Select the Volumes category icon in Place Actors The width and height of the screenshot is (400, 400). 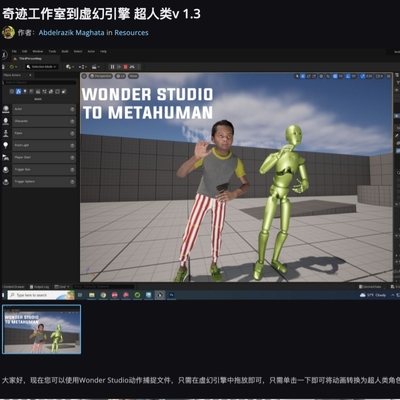[57, 91]
